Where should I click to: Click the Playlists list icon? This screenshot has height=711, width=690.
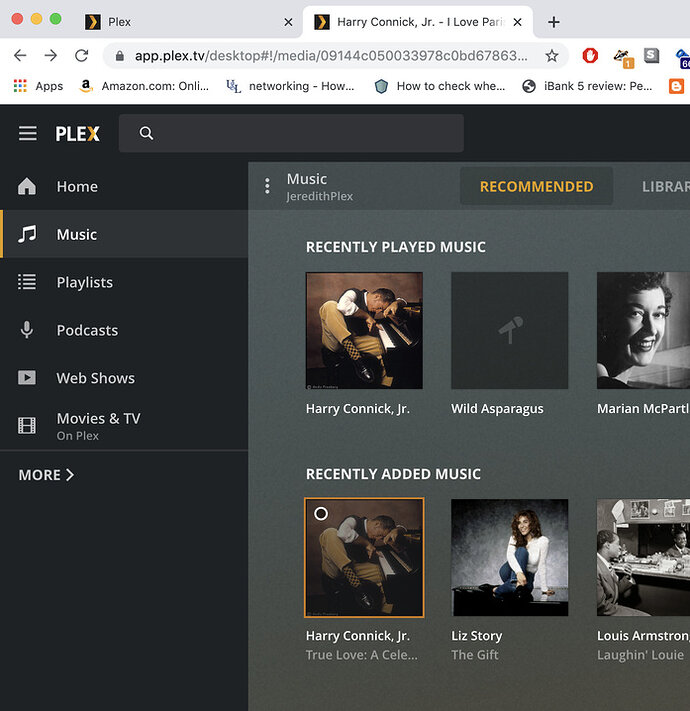[x=27, y=282]
